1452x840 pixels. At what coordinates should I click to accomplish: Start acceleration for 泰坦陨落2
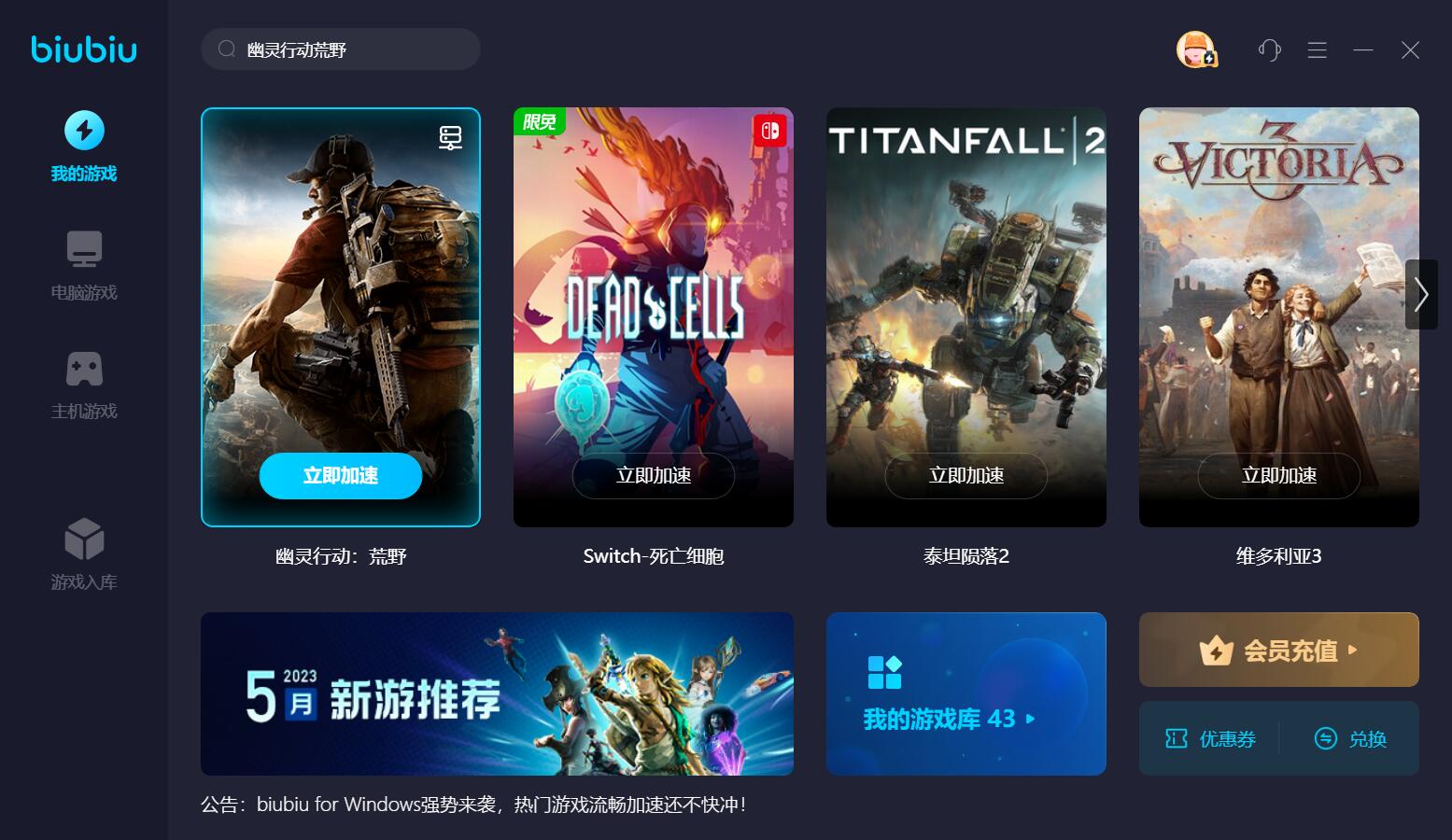point(966,476)
